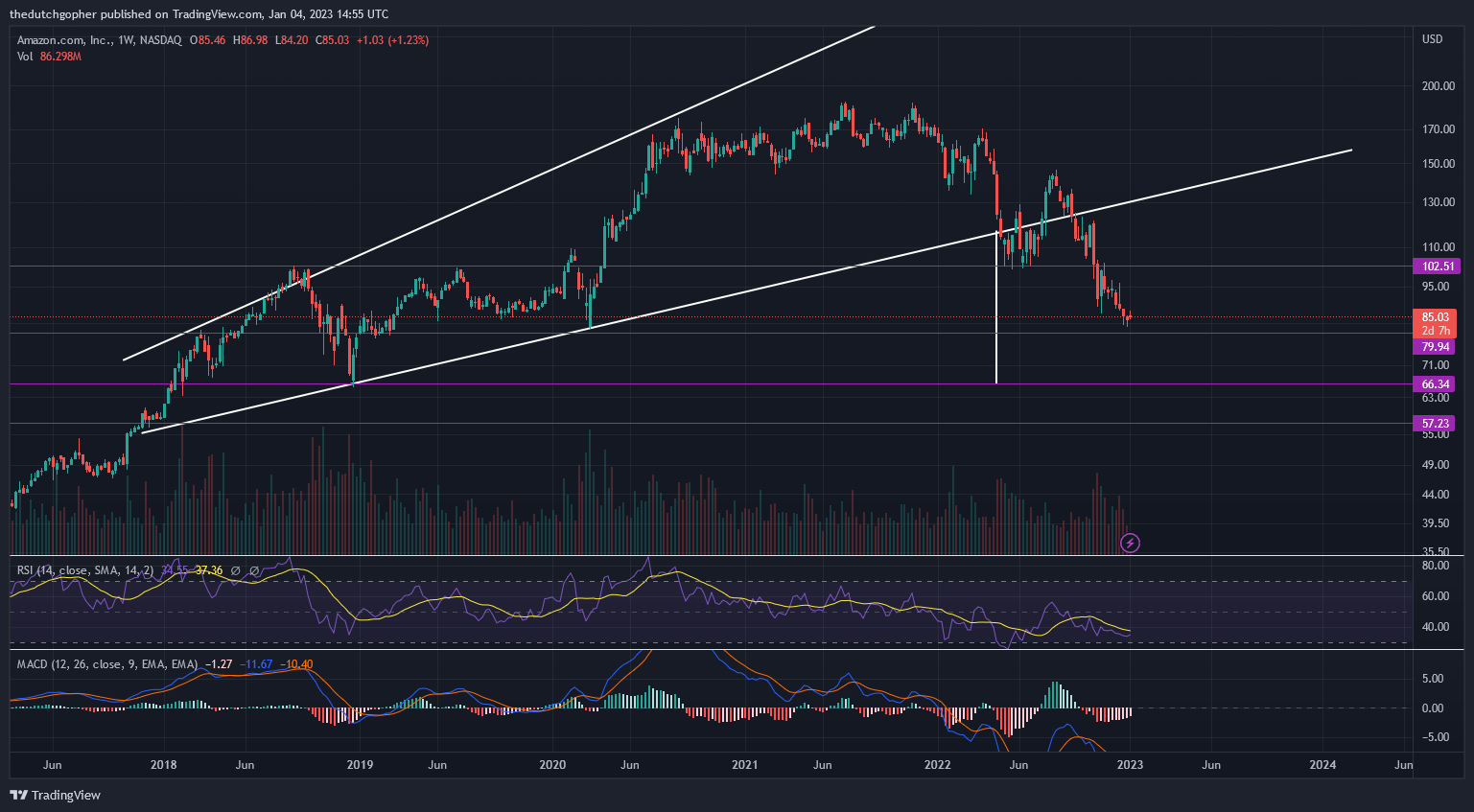Click the 2020 label on time axis
The height and width of the screenshot is (812, 1474).
(552, 765)
